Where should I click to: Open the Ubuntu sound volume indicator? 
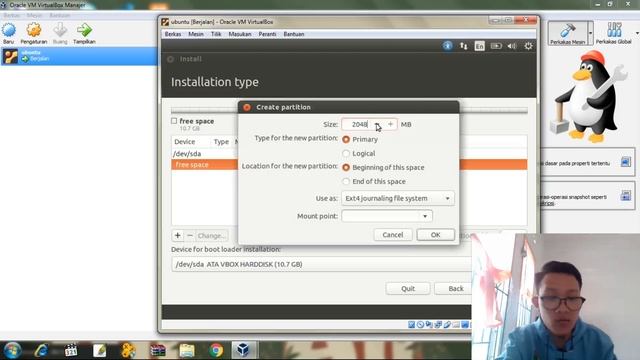(512, 46)
